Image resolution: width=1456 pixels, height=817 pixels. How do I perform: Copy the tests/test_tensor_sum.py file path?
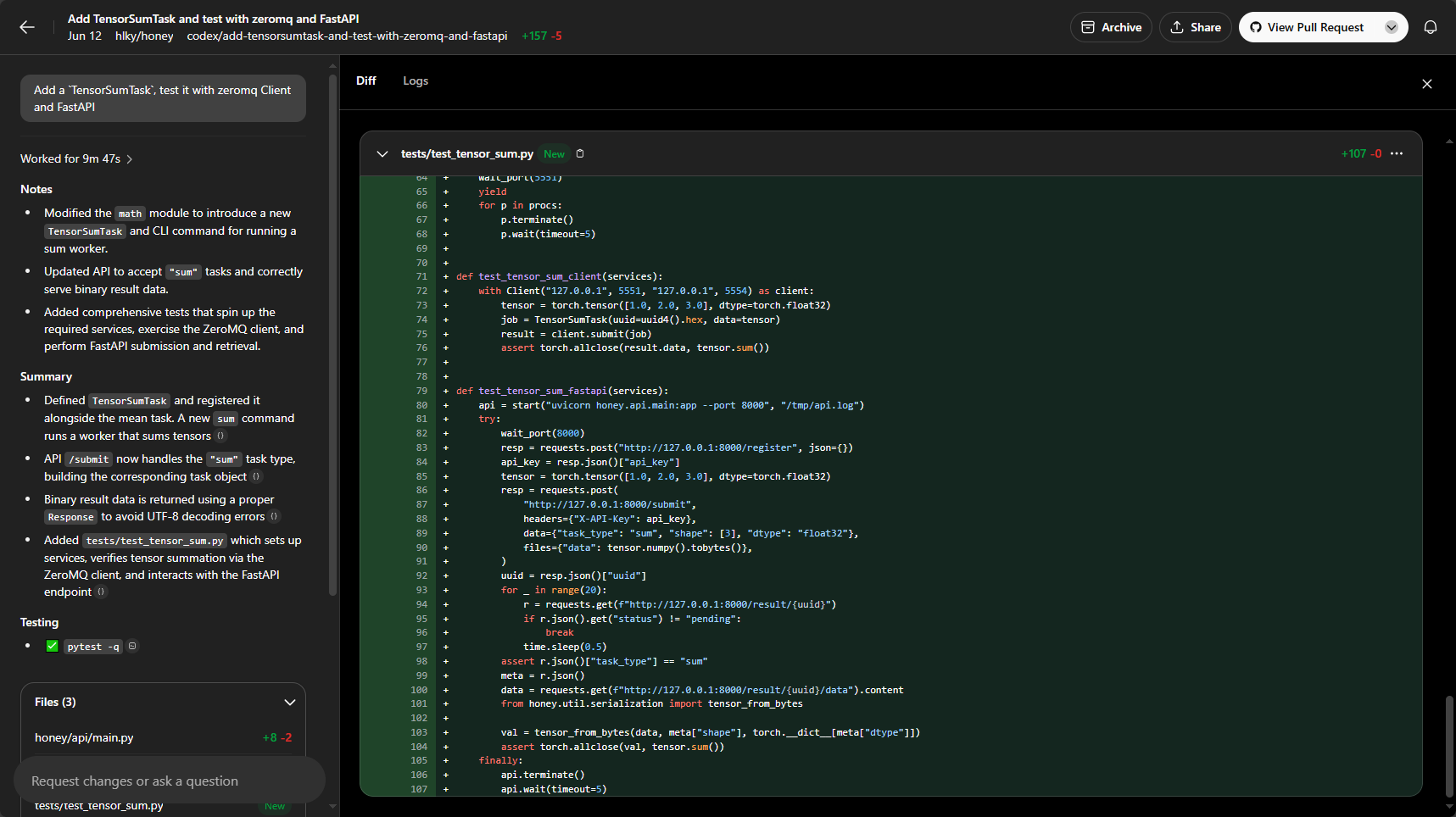pyautogui.click(x=580, y=153)
